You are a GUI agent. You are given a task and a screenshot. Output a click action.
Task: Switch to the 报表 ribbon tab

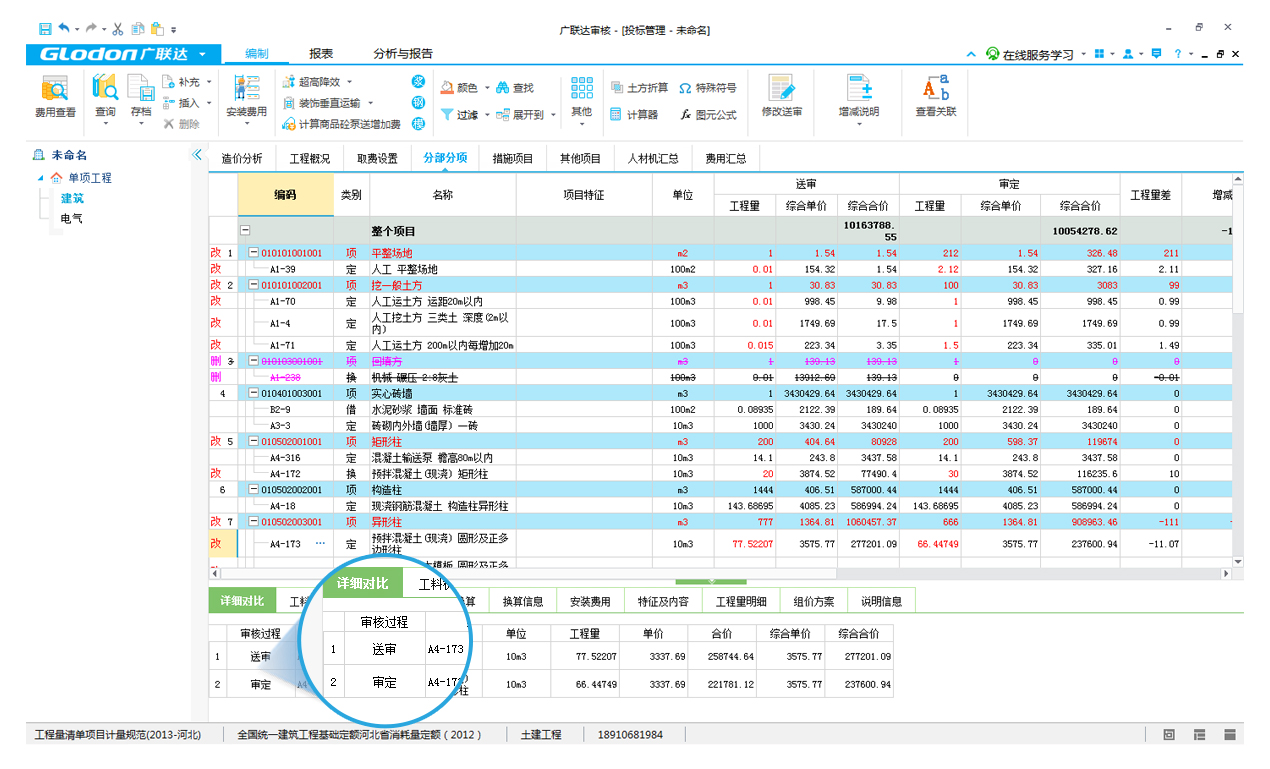pyautogui.click(x=321, y=54)
